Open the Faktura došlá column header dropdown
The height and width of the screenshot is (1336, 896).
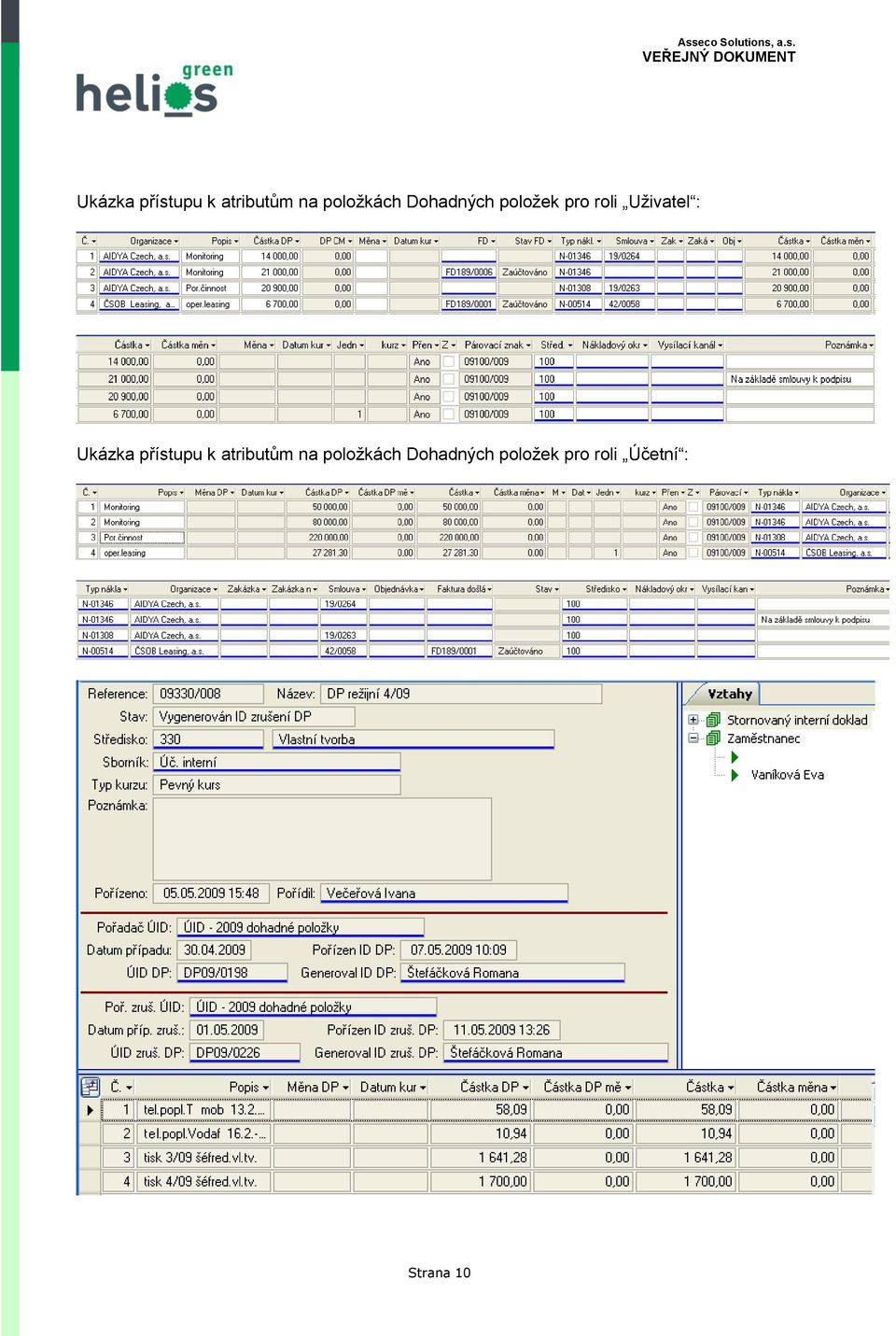(x=489, y=589)
